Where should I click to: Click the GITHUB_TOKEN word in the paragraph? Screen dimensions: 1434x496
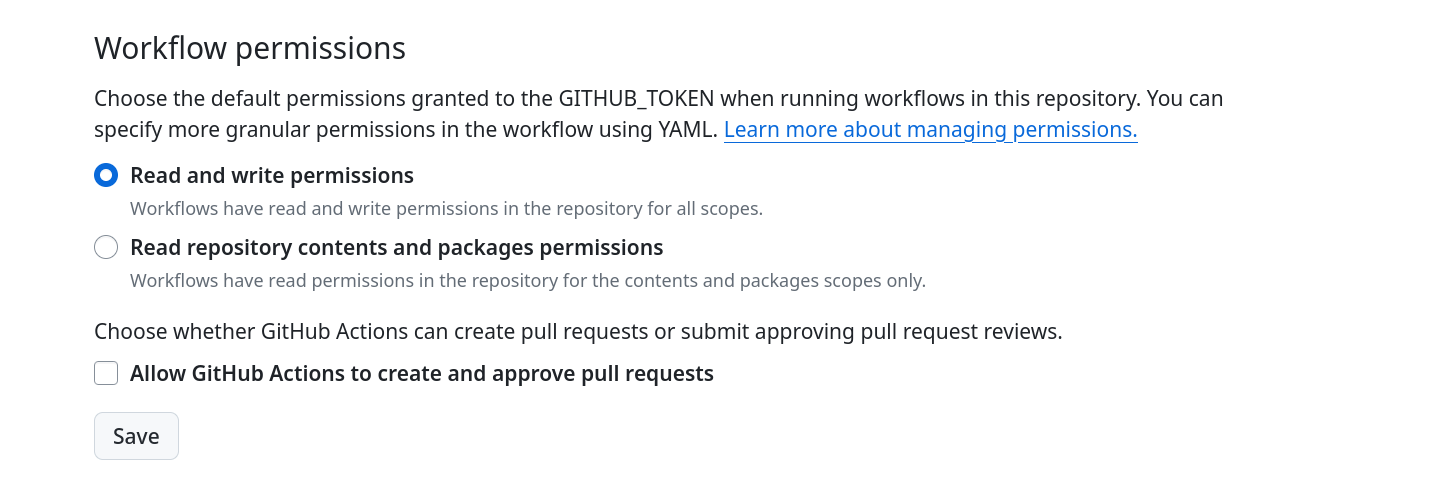pos(636,99)
